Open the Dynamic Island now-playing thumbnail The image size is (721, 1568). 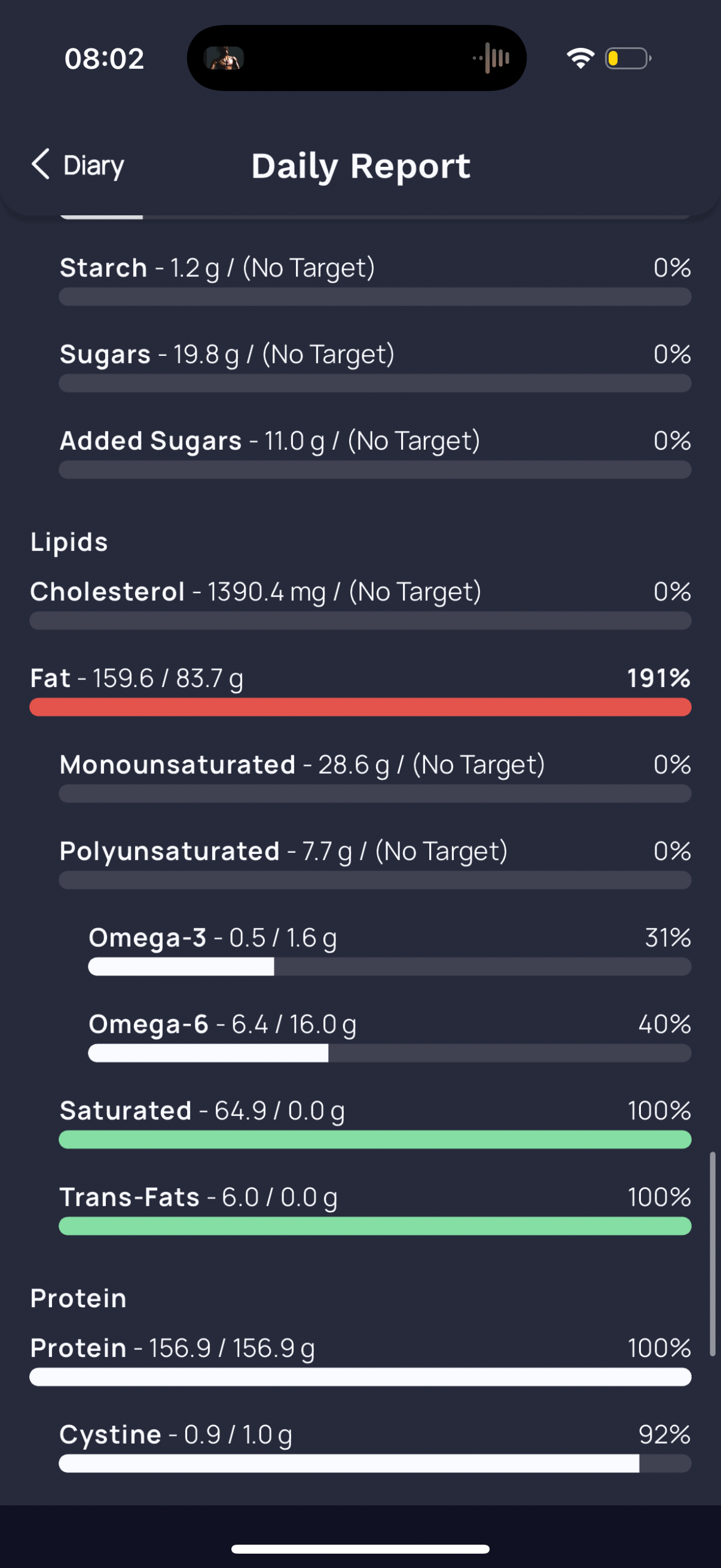[225, 59]
